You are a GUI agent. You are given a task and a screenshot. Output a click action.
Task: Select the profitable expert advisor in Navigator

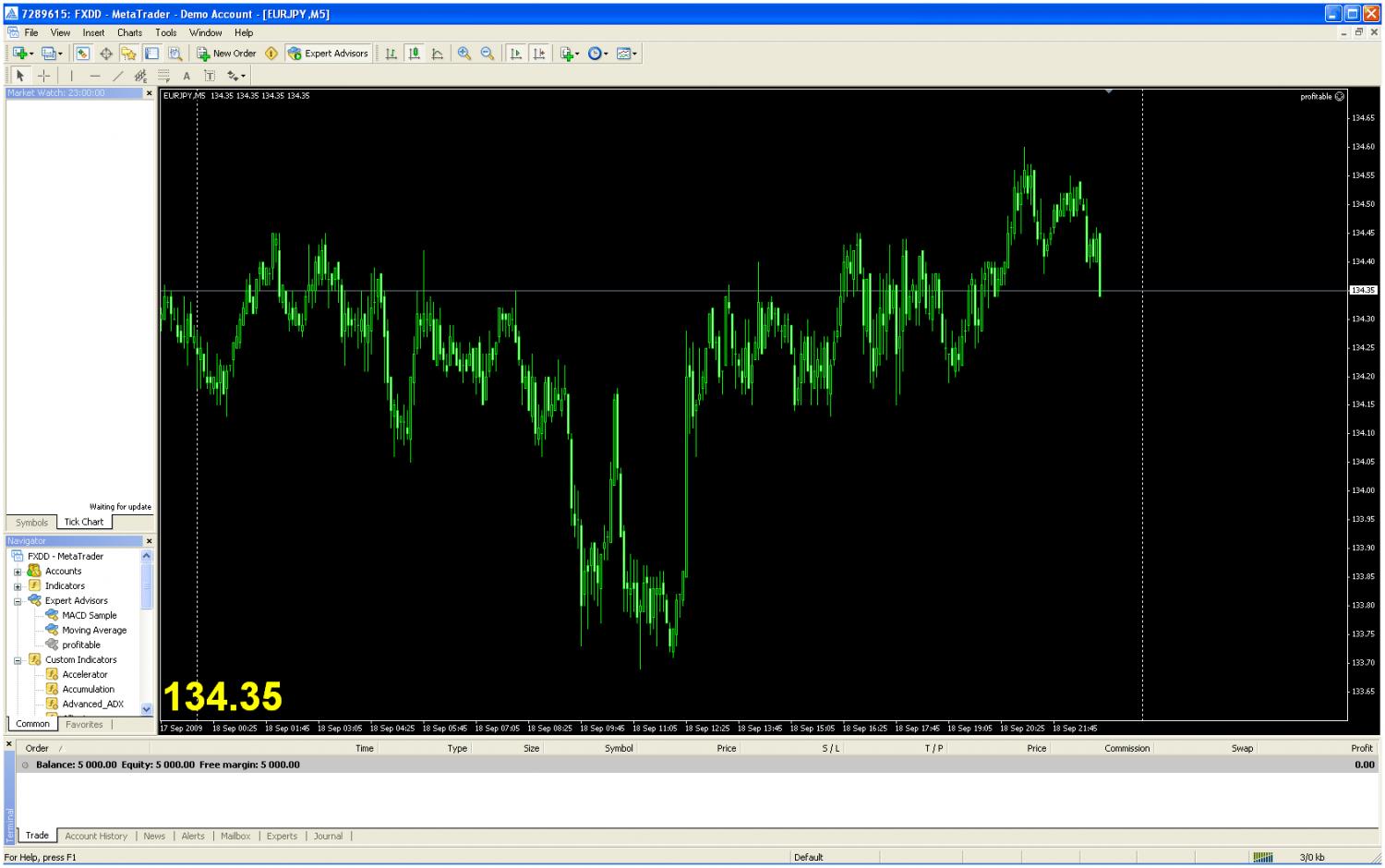(x=81, y=645)
